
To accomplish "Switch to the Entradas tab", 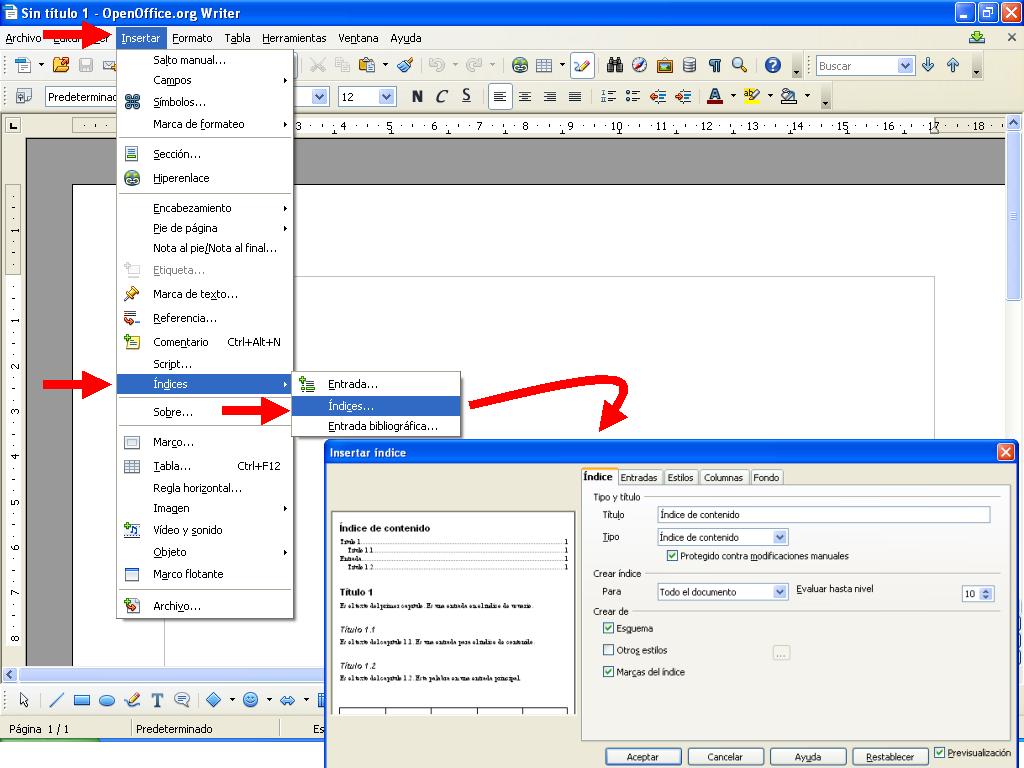I will coord(639,477).
